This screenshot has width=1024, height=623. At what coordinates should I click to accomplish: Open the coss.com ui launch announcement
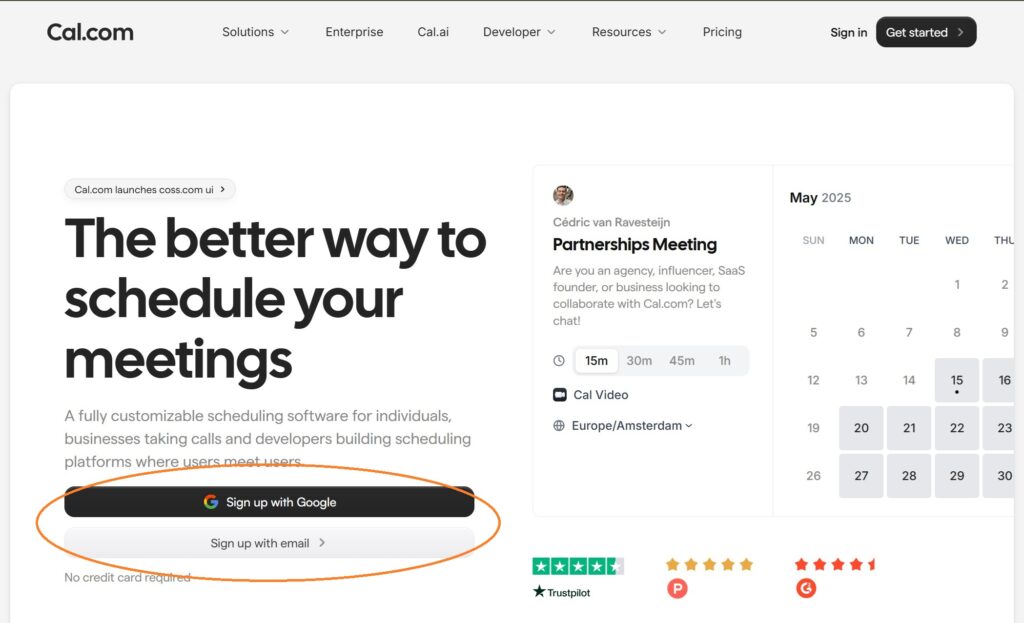pos(150,189)
